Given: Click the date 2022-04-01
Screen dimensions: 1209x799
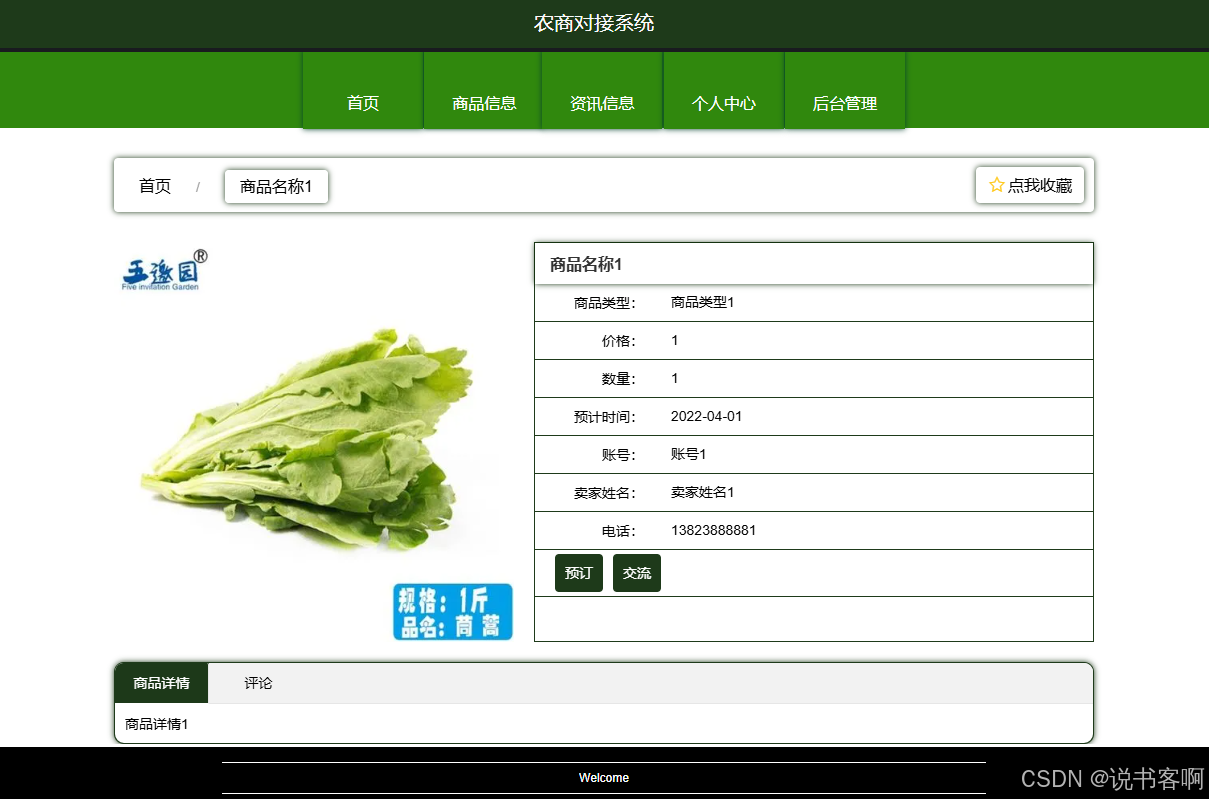Looking at the screenshot, I should tap(706, 416).
